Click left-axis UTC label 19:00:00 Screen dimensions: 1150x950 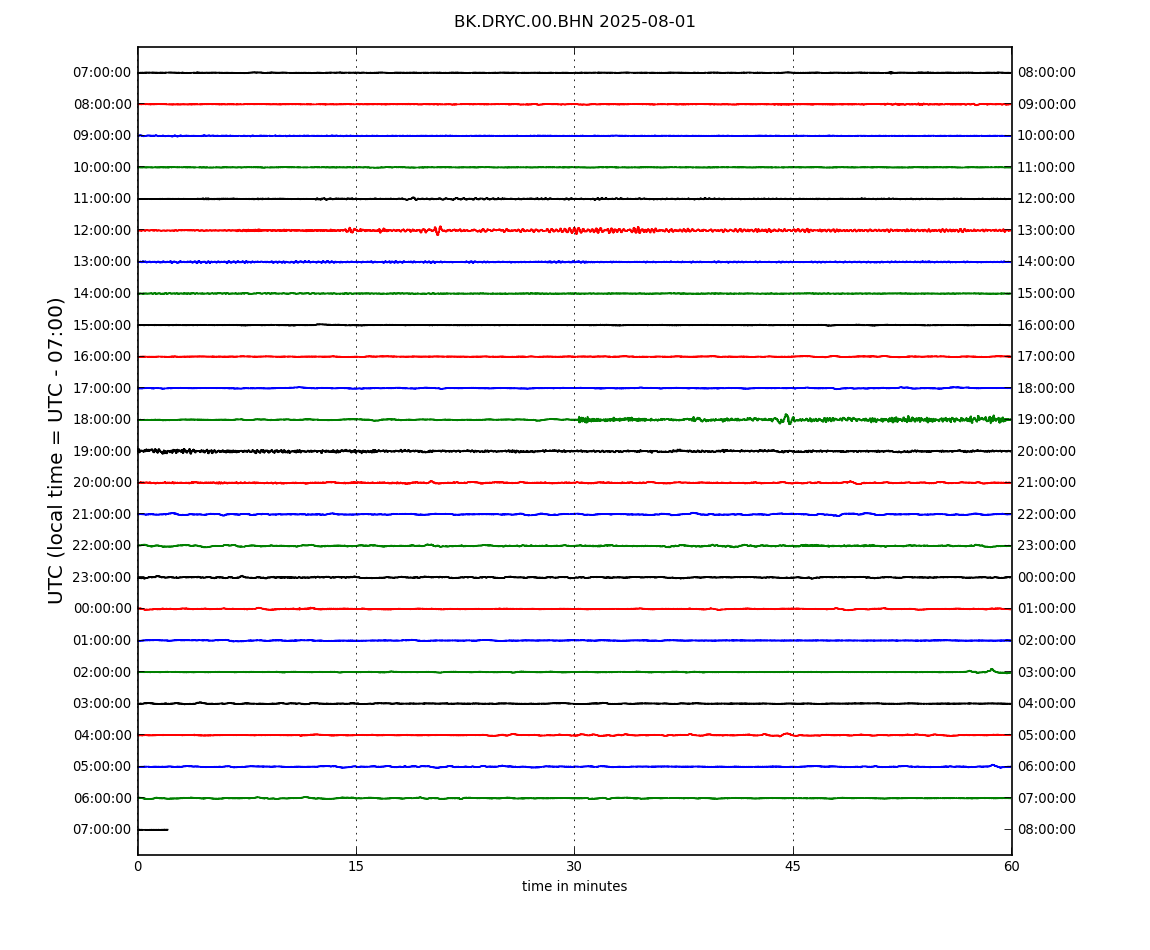[x=102, y=451]
